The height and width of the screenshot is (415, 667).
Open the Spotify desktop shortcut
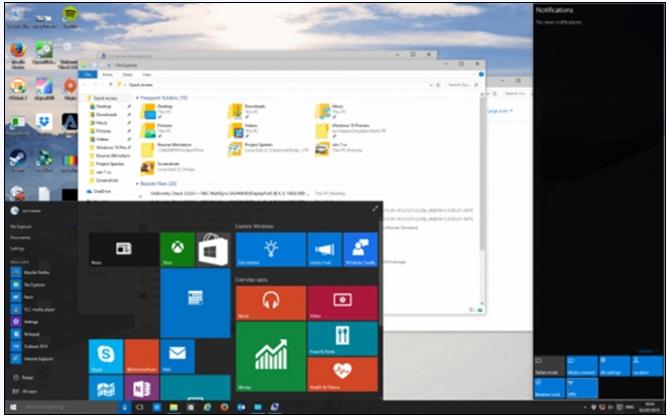70,17
